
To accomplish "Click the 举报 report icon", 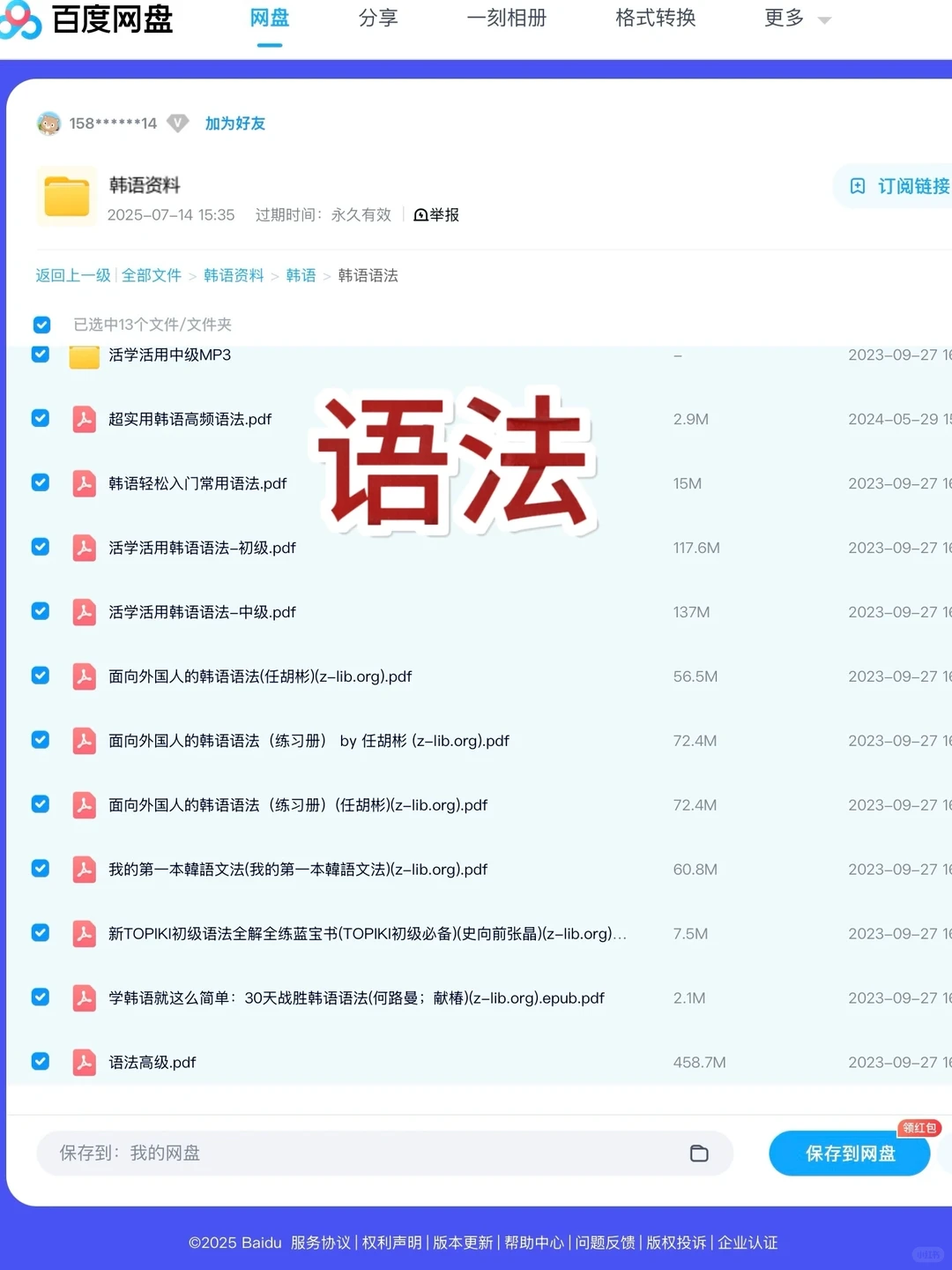I will click(x=420, y=214).
